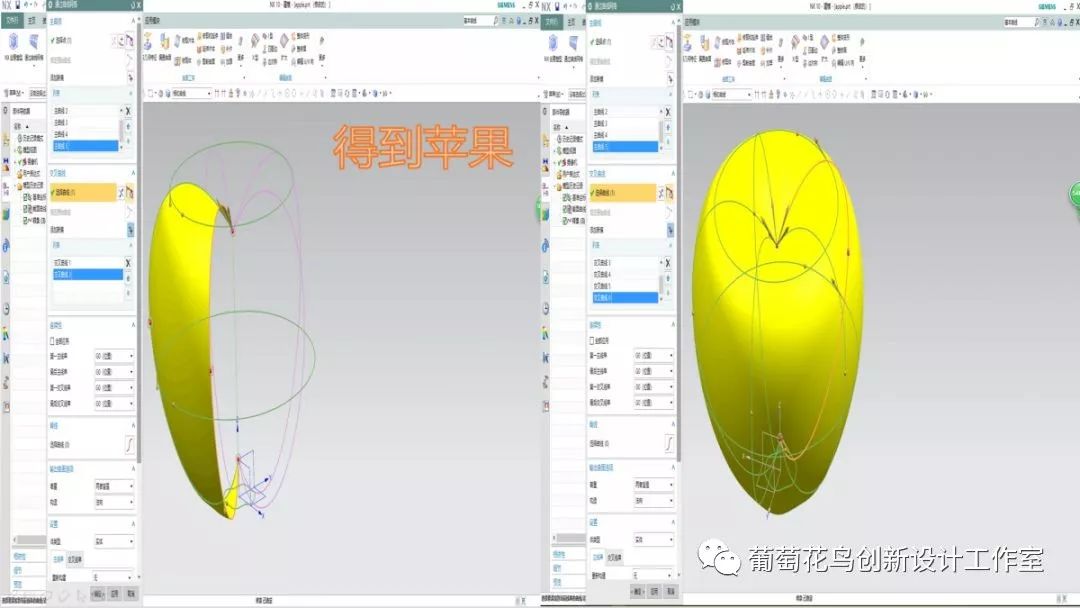Click primary curves select-curve icon, left dialog
This screenshot has height=608, width=1080.
pyautogui.click(x=129, y=41)
